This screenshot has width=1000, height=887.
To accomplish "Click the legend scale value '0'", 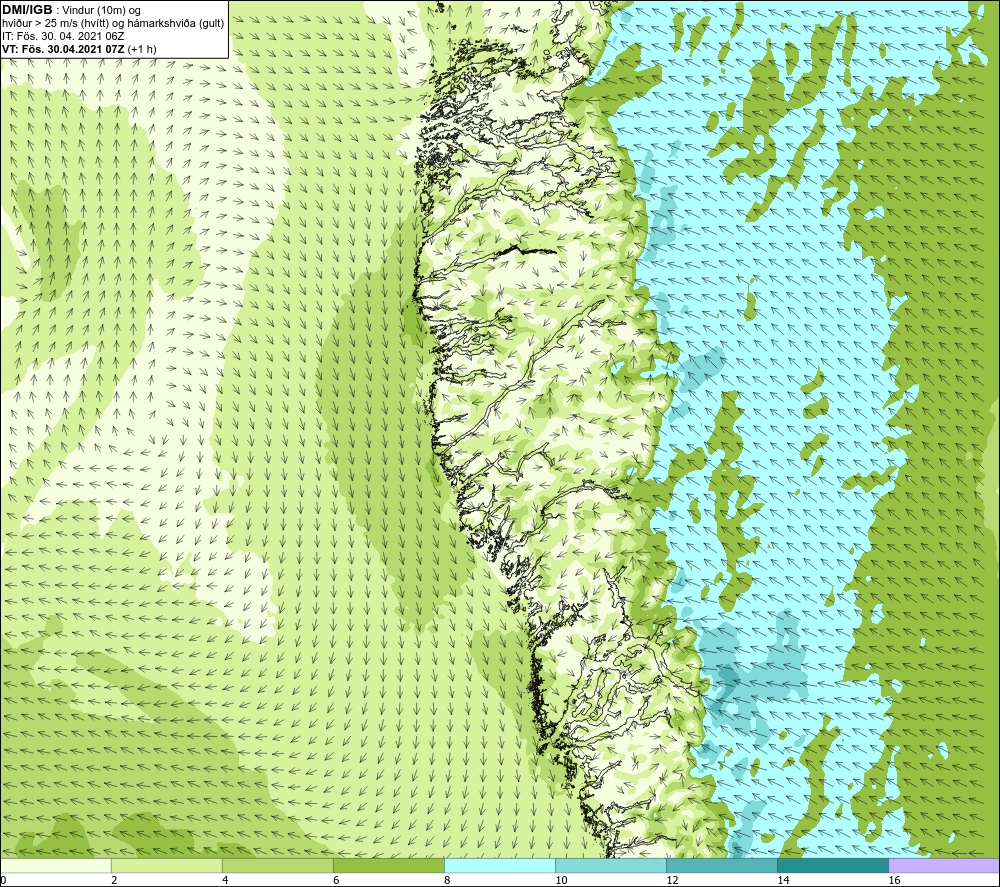I will 3,880.
